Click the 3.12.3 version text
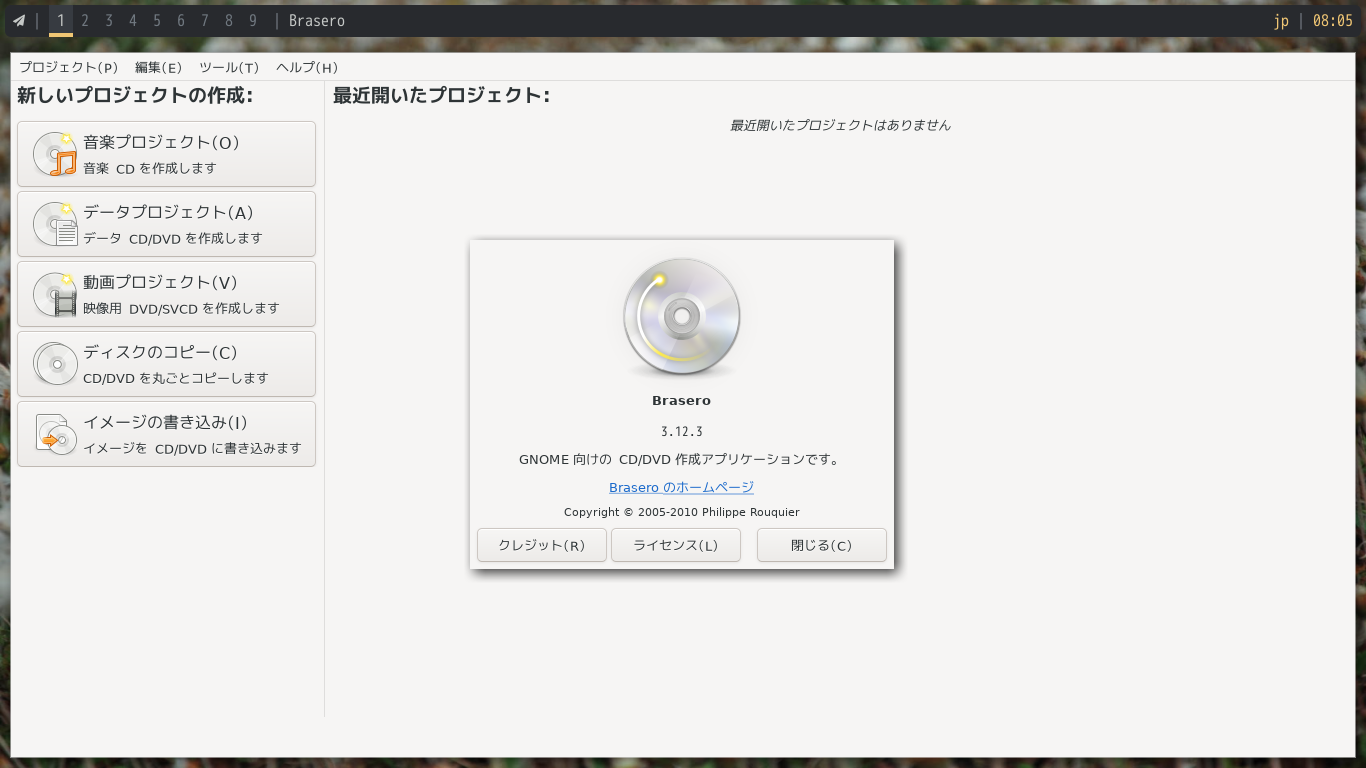This screenshot has height=768, width=1366. pyautogui.click(x=682, y=432)
